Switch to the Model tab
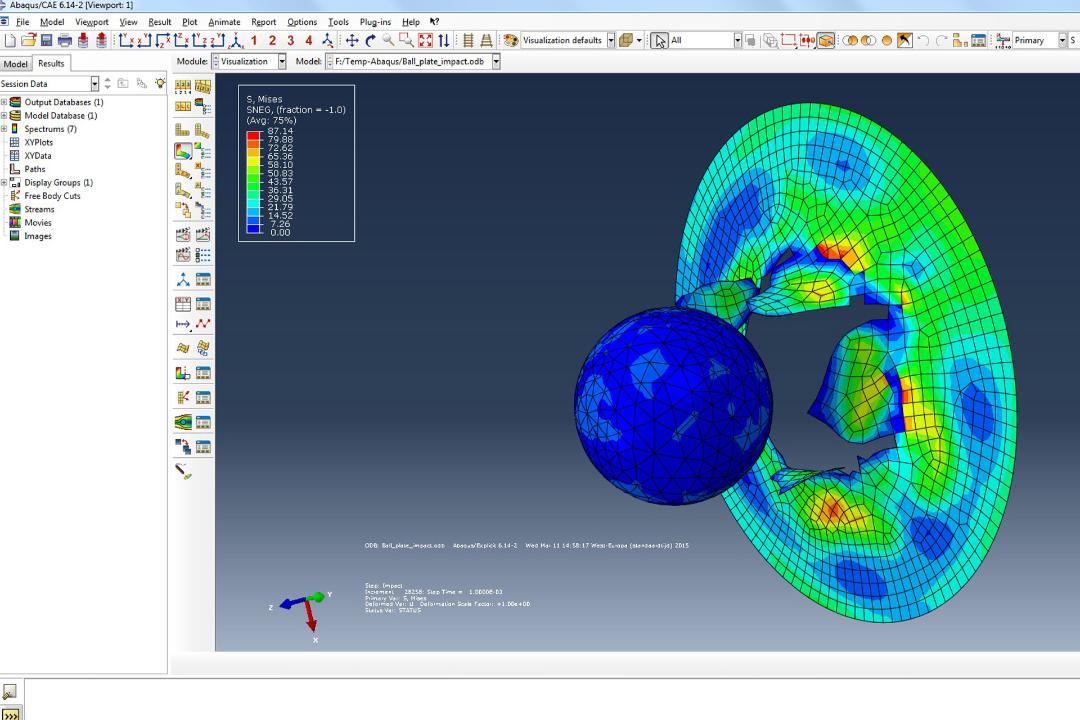 [15, 64]
